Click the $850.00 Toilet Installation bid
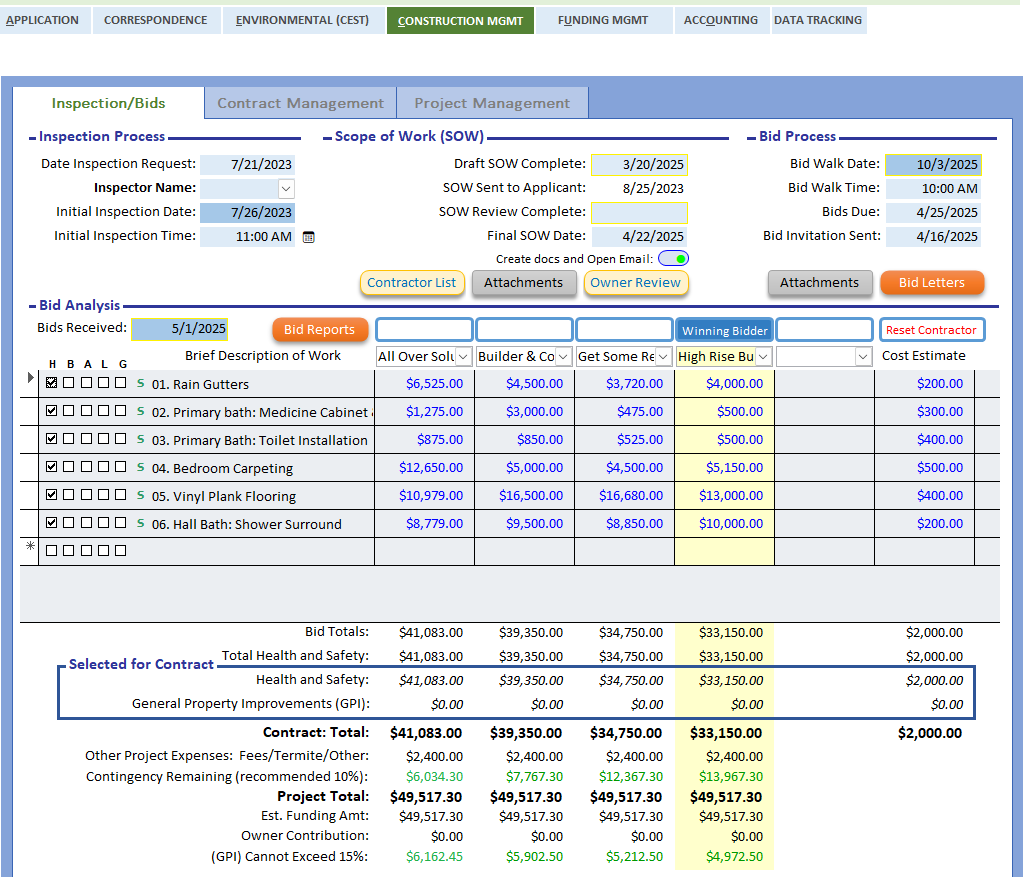Viewport: 1023px width, 877px height. coord(525,440)
